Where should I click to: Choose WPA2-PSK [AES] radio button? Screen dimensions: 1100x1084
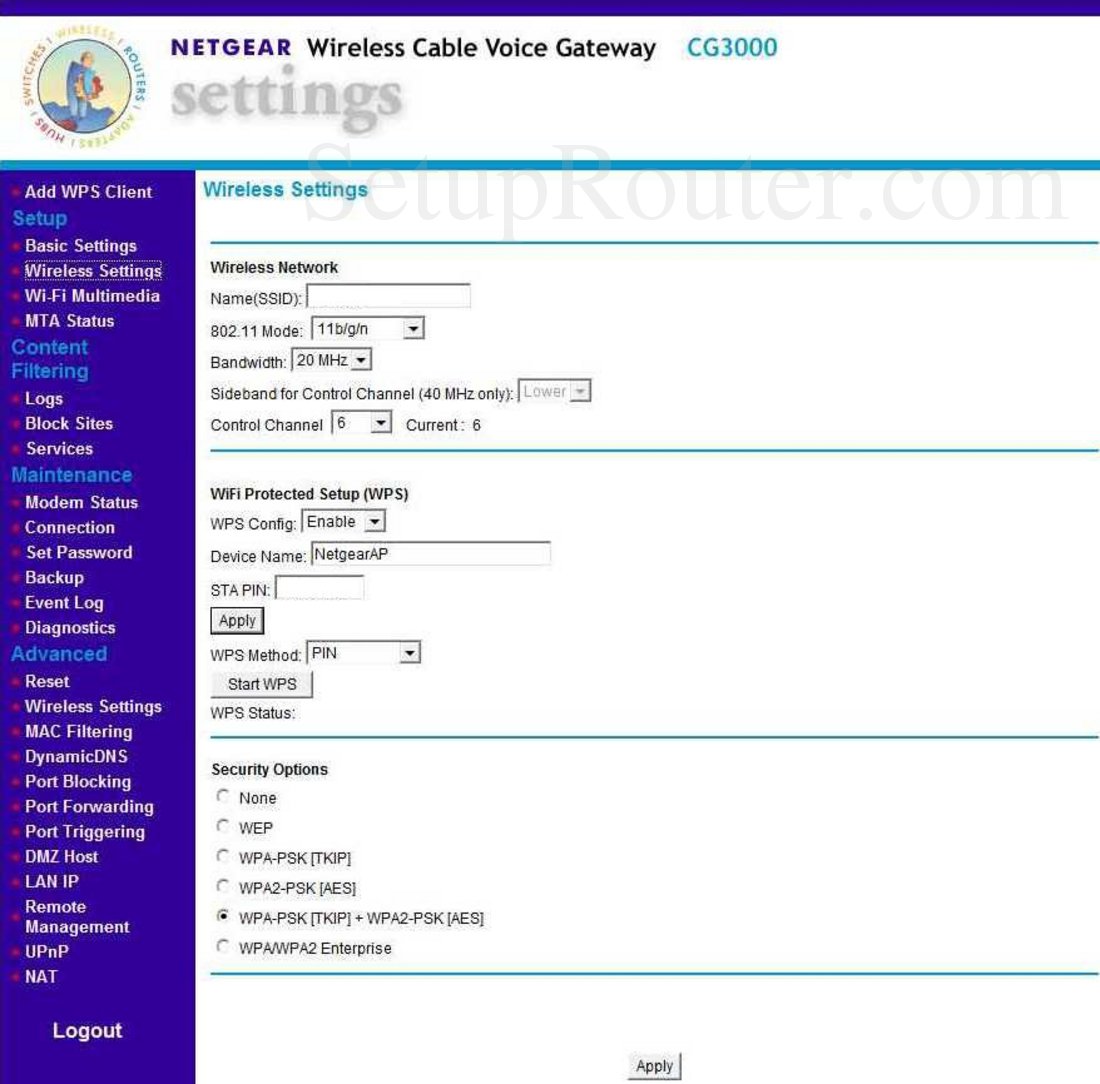coord(222,886)
